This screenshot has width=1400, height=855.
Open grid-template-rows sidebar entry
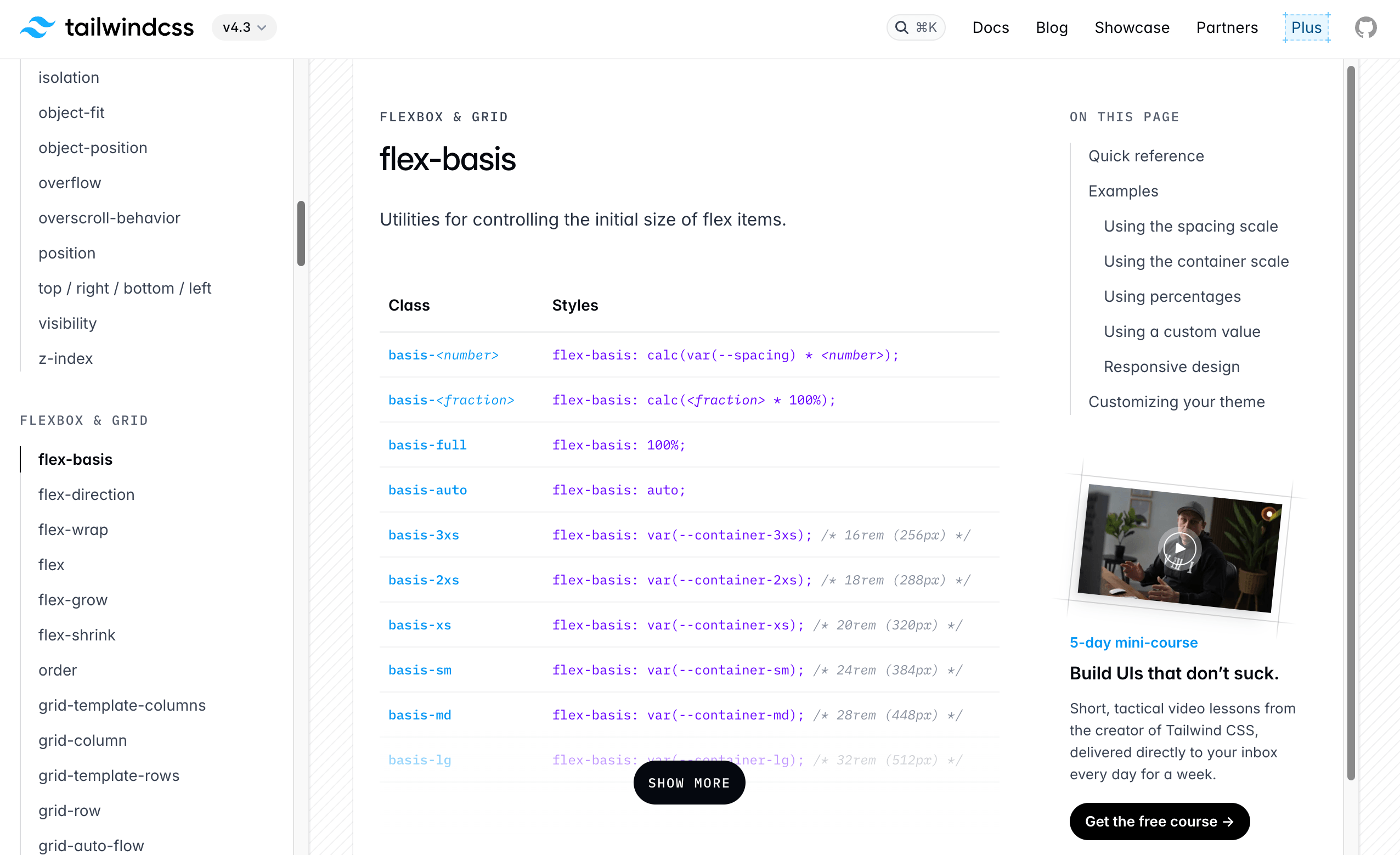(109, 776)
